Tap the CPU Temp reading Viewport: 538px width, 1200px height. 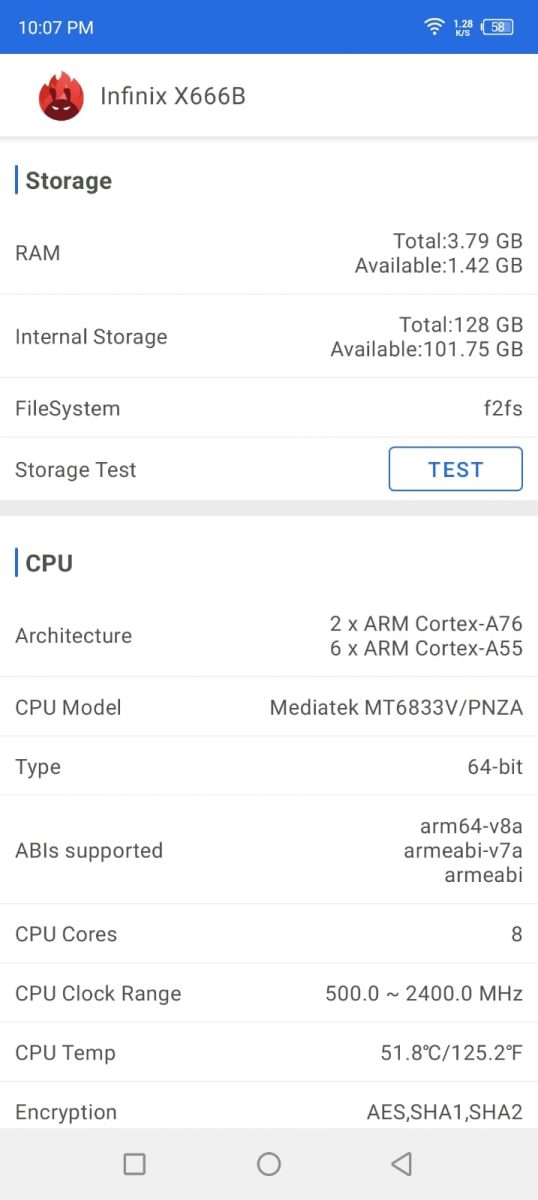pyautogui.click(x=452, y=1053)
